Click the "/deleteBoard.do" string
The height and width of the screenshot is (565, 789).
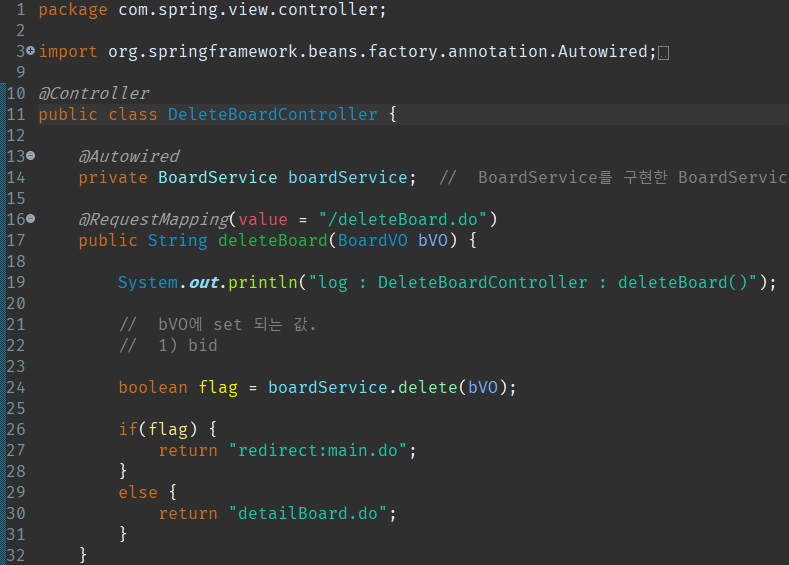point(403,219)
